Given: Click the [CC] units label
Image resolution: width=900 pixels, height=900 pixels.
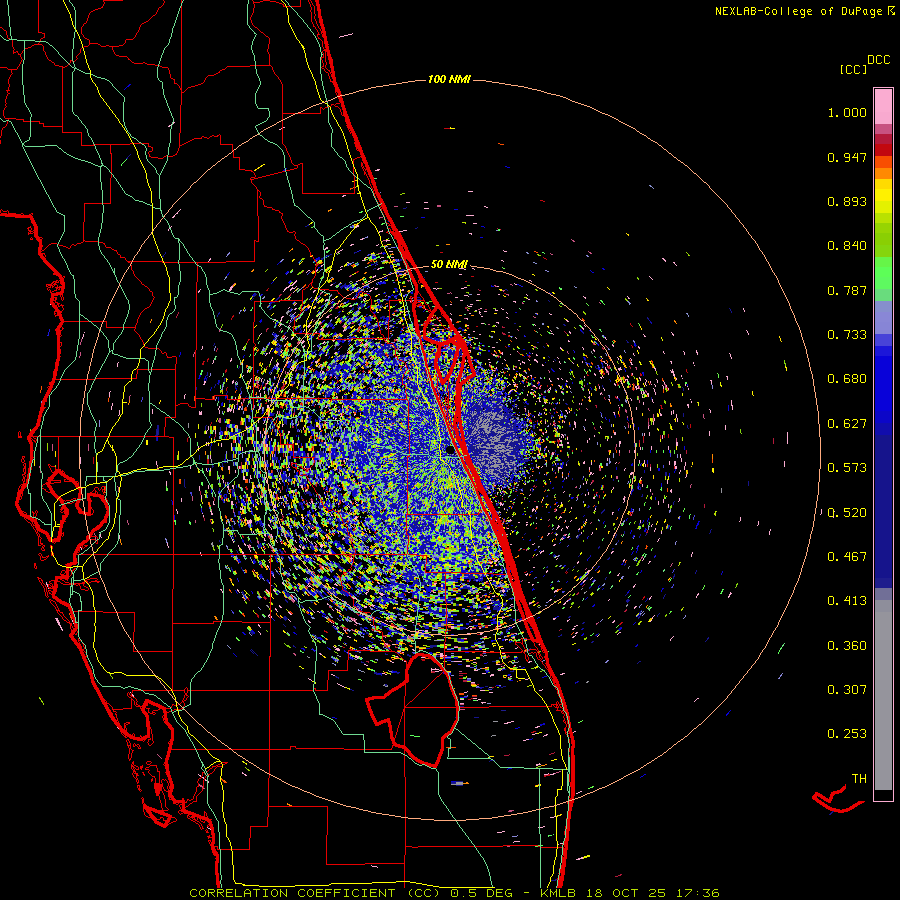Looking at the screenshot, I should pos(854,69).
